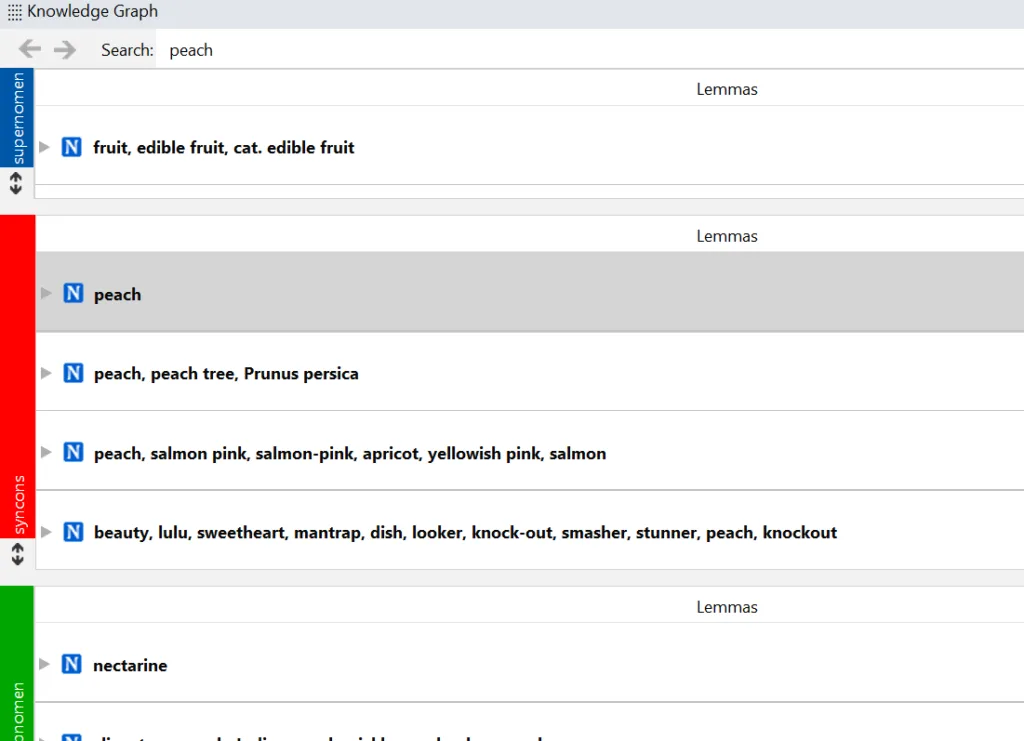This screenshot has height=741, width=1024.
Task: Toggle the syncons panel resize arrows
Action: 17,552
